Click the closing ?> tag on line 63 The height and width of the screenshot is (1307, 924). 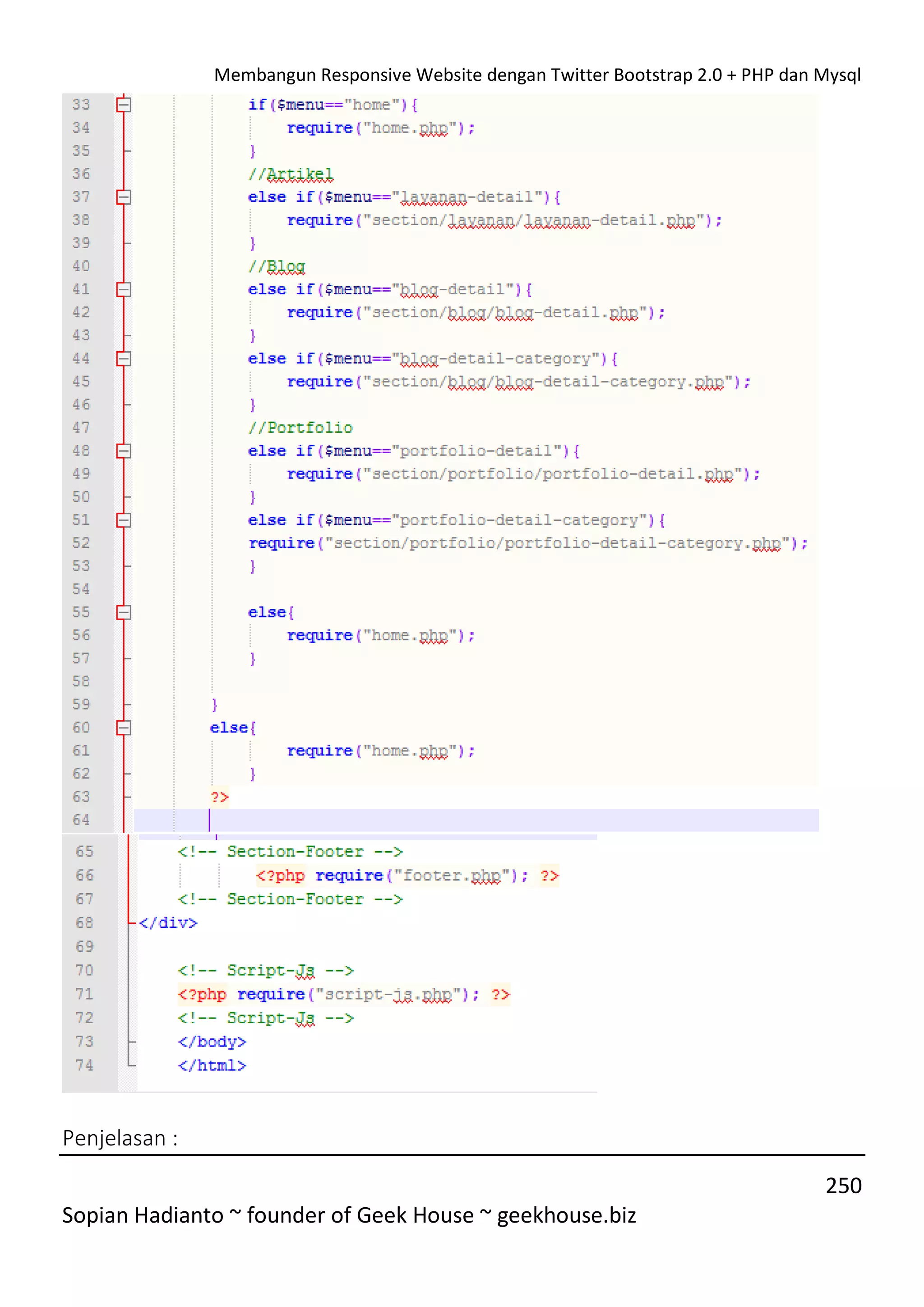coord(220,797)
